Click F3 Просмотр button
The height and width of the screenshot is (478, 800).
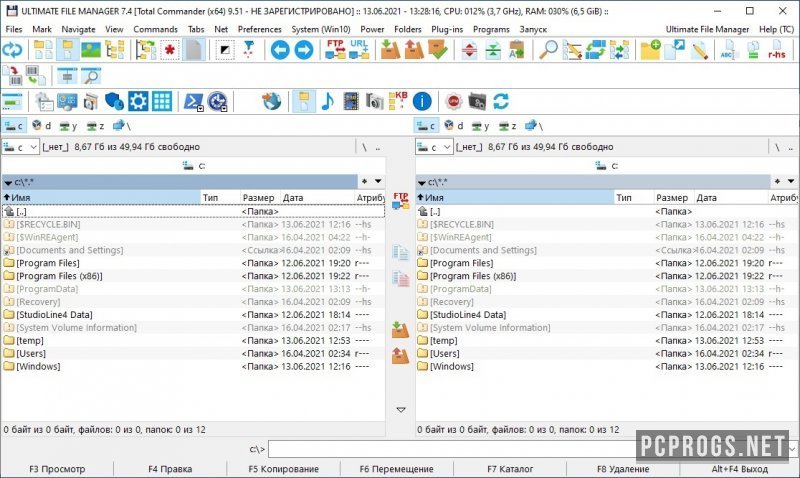[x=57, y=469]
